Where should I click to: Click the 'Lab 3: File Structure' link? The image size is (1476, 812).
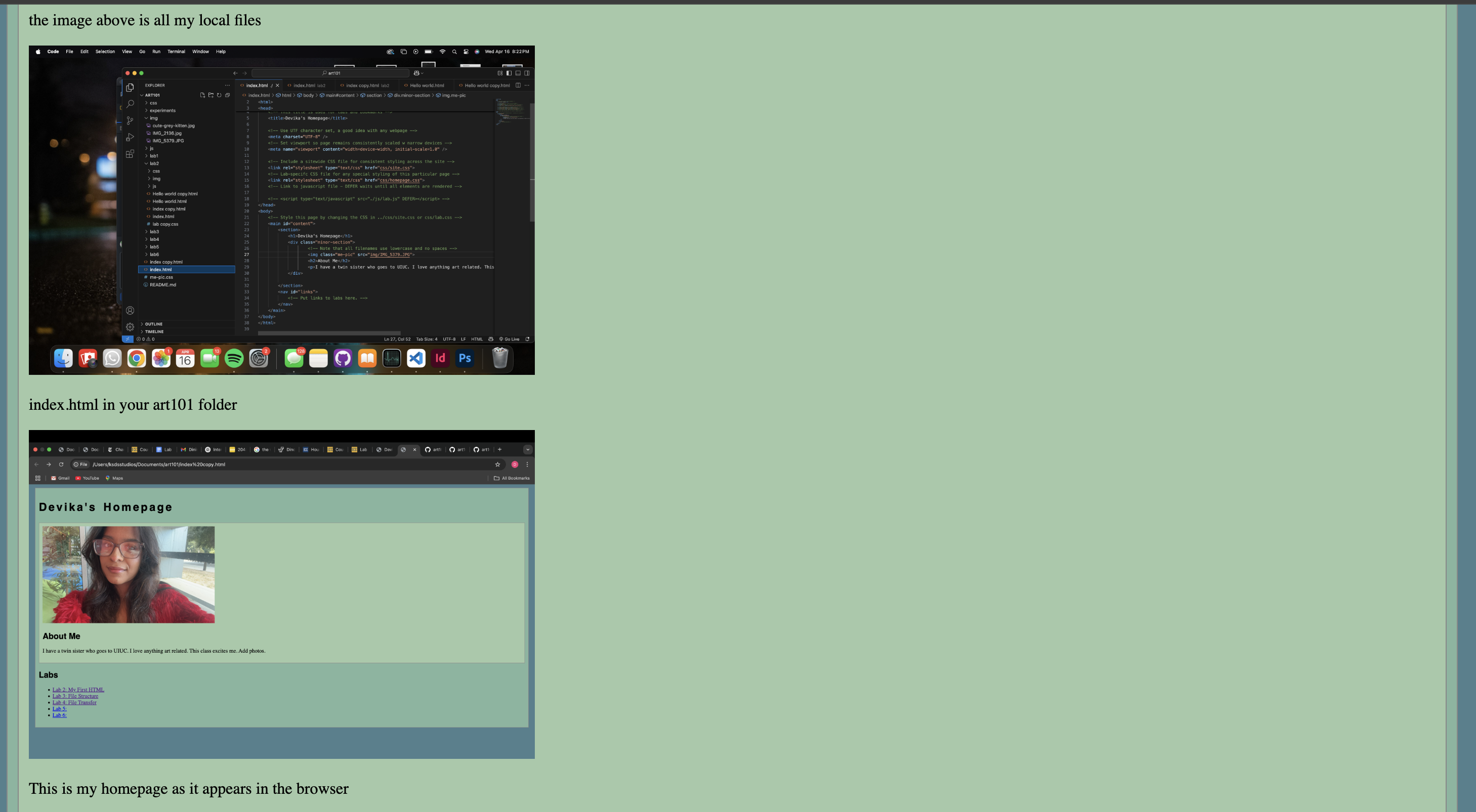coord(75,696)
